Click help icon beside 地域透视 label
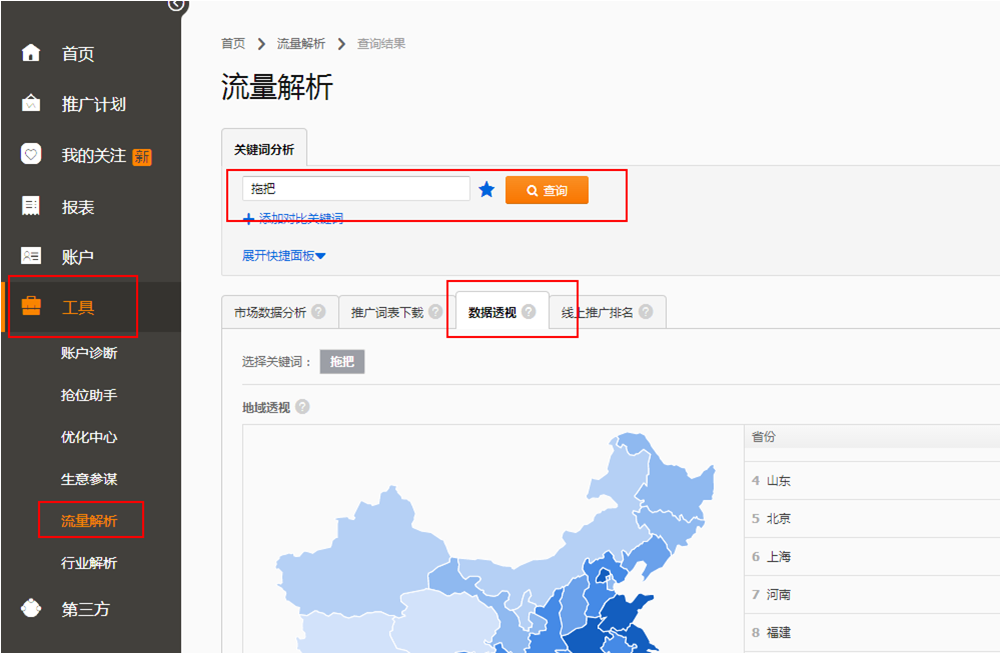 click(302, 407)
